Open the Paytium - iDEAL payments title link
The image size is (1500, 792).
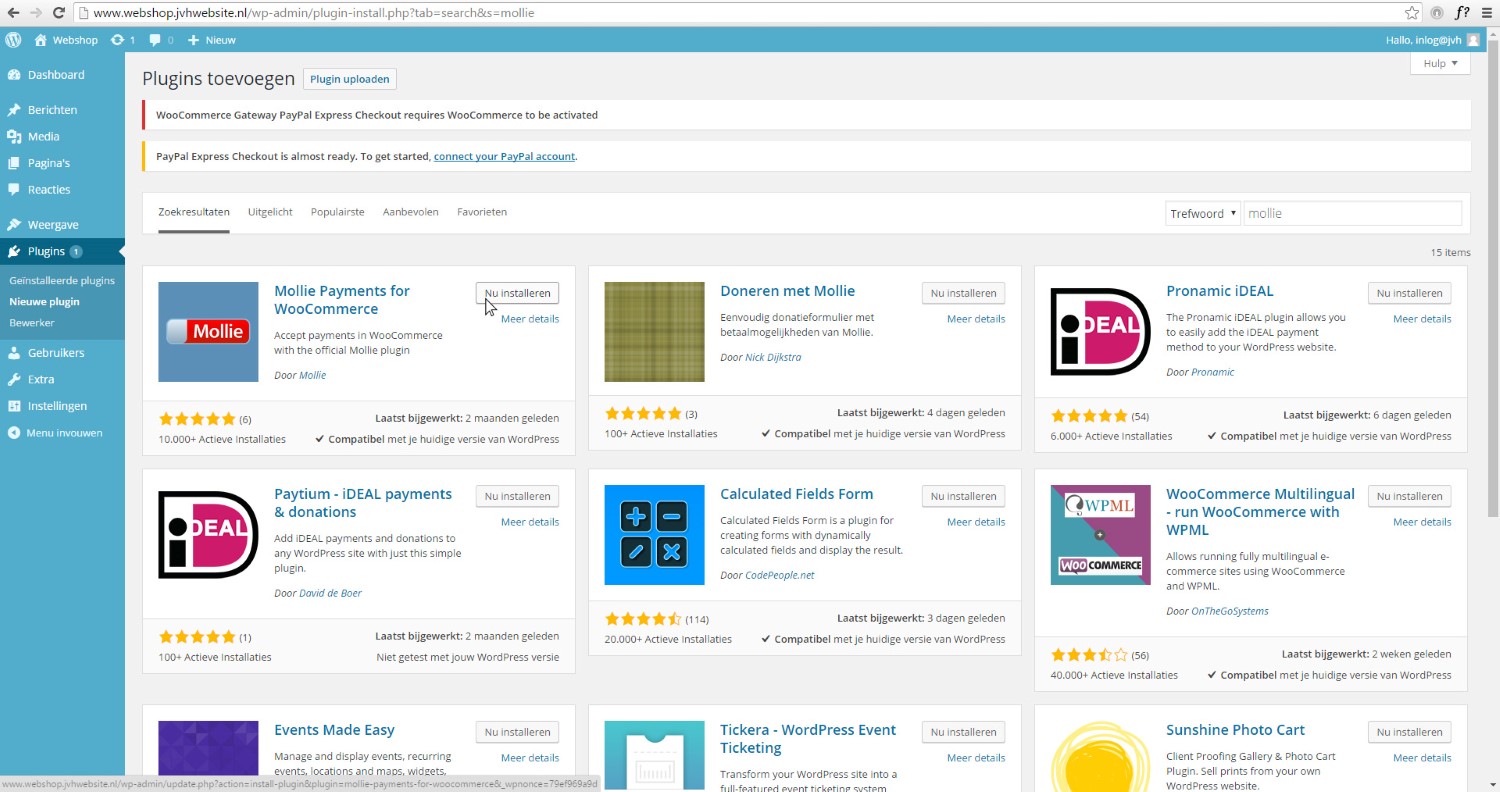[x=363, y=503]
